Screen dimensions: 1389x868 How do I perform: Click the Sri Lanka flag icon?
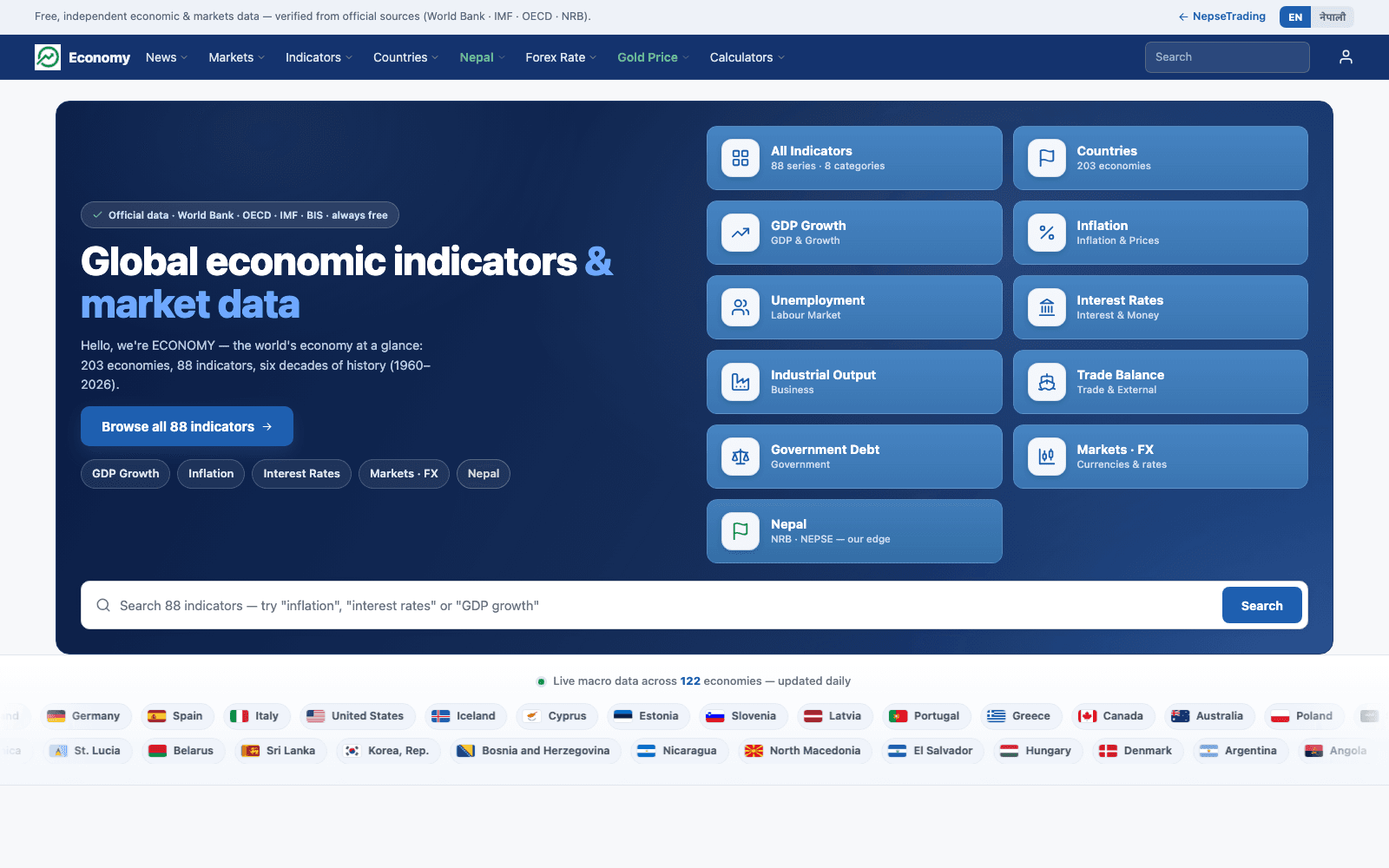point(251,751)
